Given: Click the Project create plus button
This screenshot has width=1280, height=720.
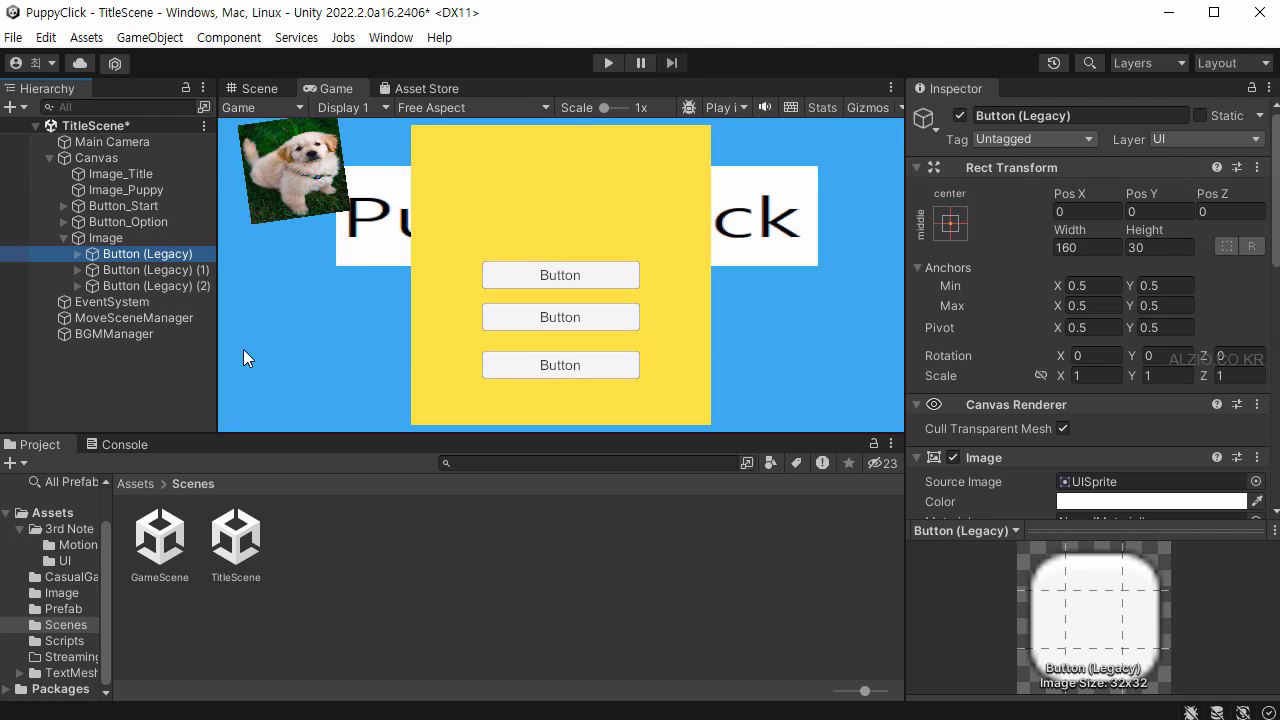Looking at the screenshot, I should coord(14,463).
